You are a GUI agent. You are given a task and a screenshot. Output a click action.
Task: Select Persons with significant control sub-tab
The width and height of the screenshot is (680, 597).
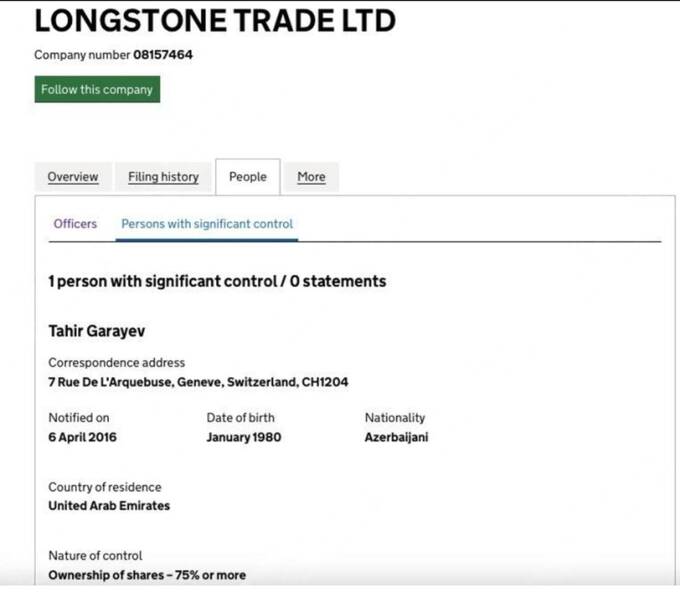pyautogui.click(x=207, y=224)
